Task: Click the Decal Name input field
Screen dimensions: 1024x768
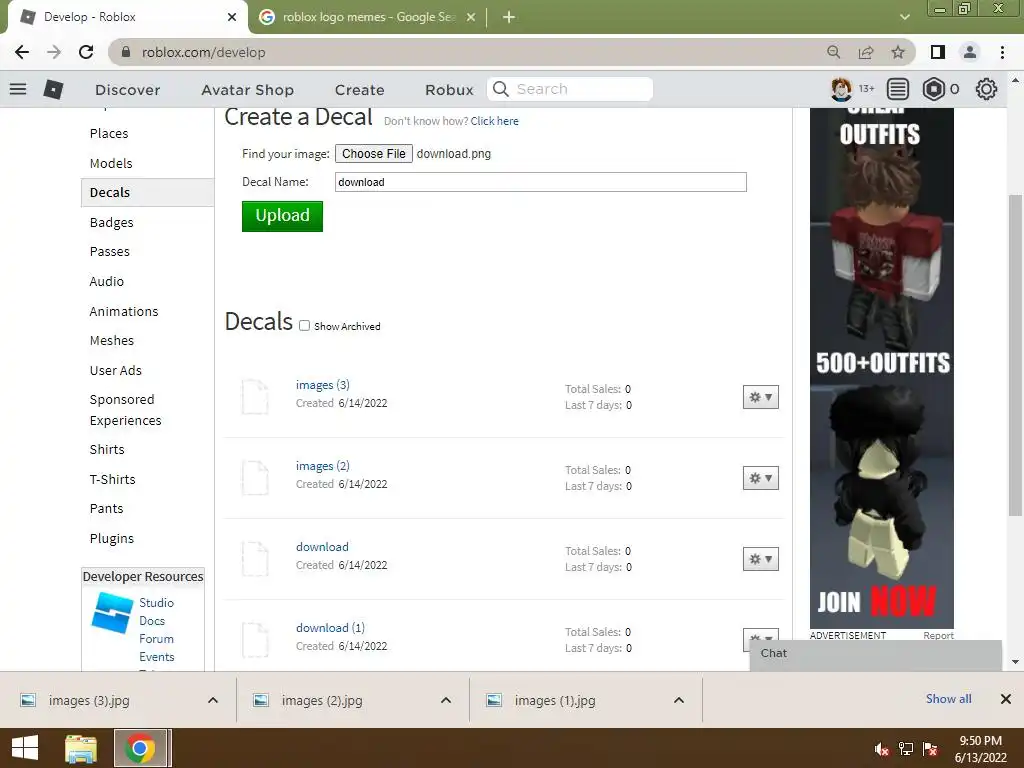Action: [541, 182]
